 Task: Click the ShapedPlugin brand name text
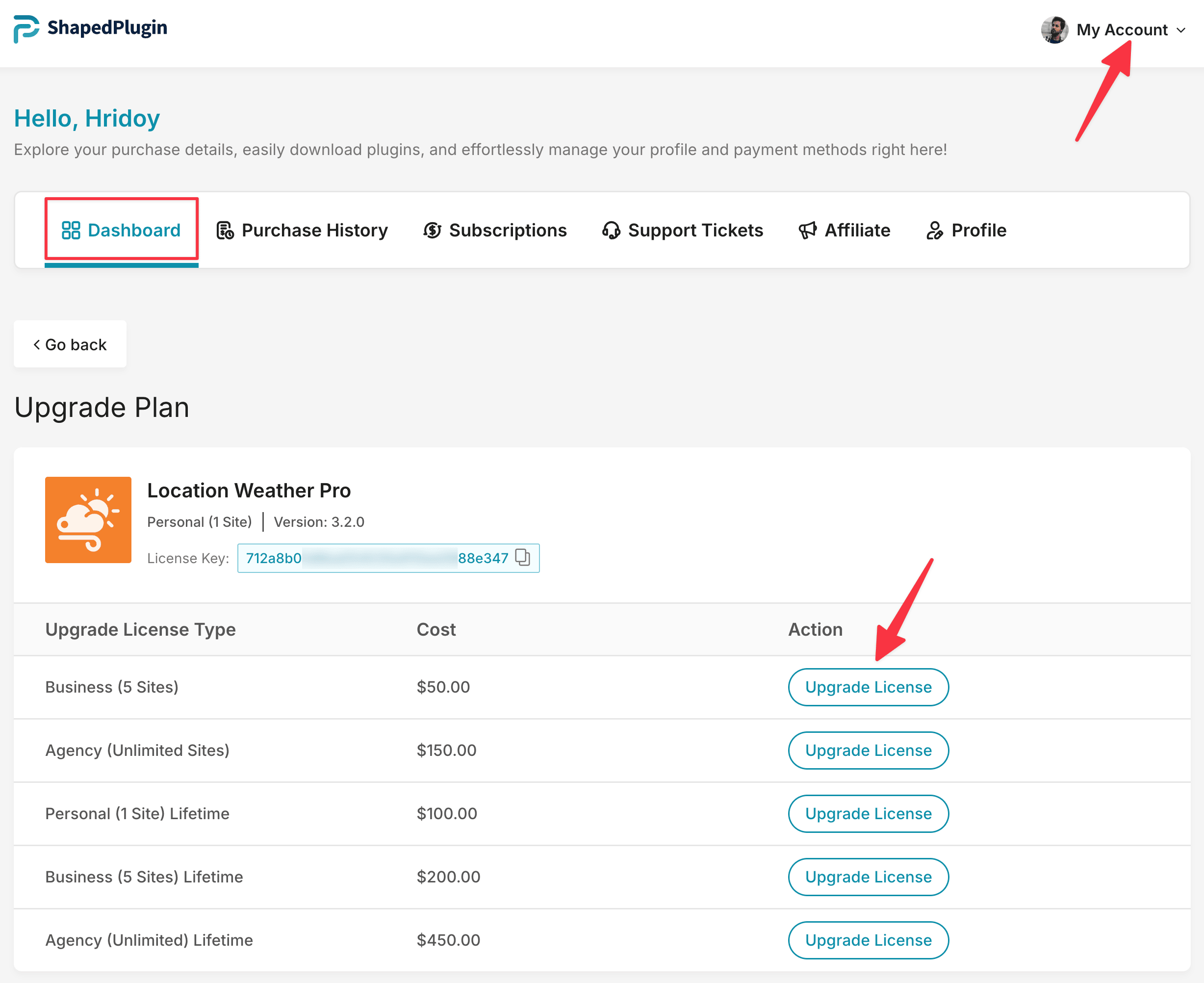pyautogui.click(x=107, y=28)
